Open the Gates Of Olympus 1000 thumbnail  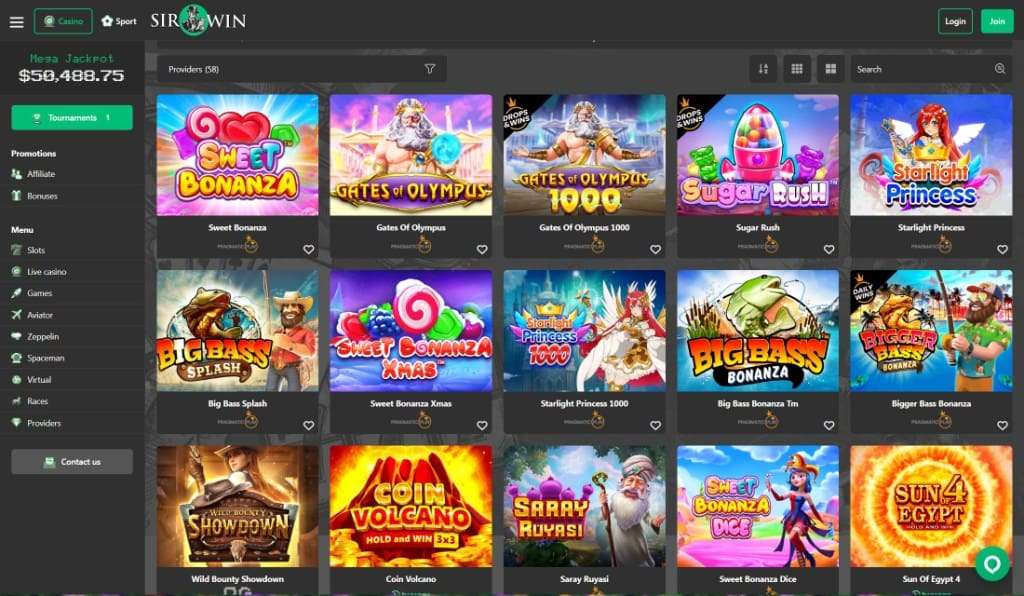coord(584,155)
